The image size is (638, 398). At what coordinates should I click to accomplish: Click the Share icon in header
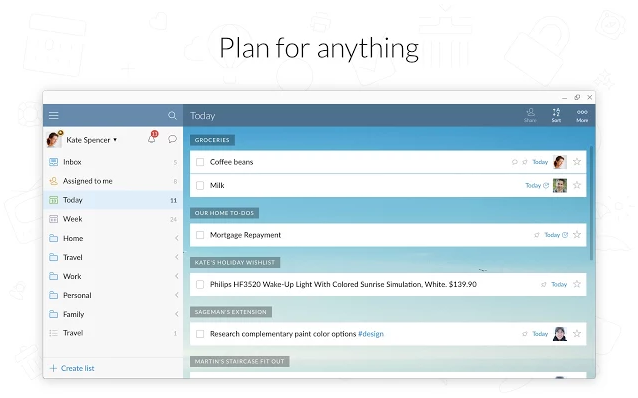(x=530, y=115)
